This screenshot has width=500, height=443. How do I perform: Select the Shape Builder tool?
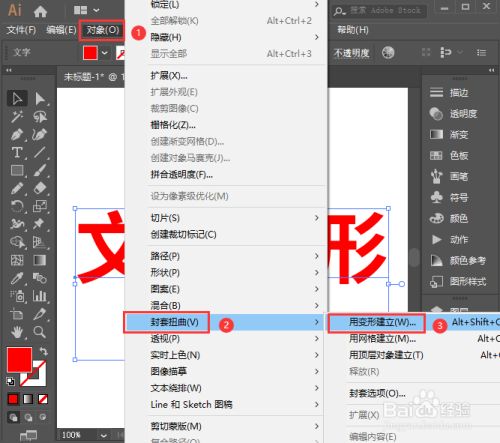coord(17,242)
